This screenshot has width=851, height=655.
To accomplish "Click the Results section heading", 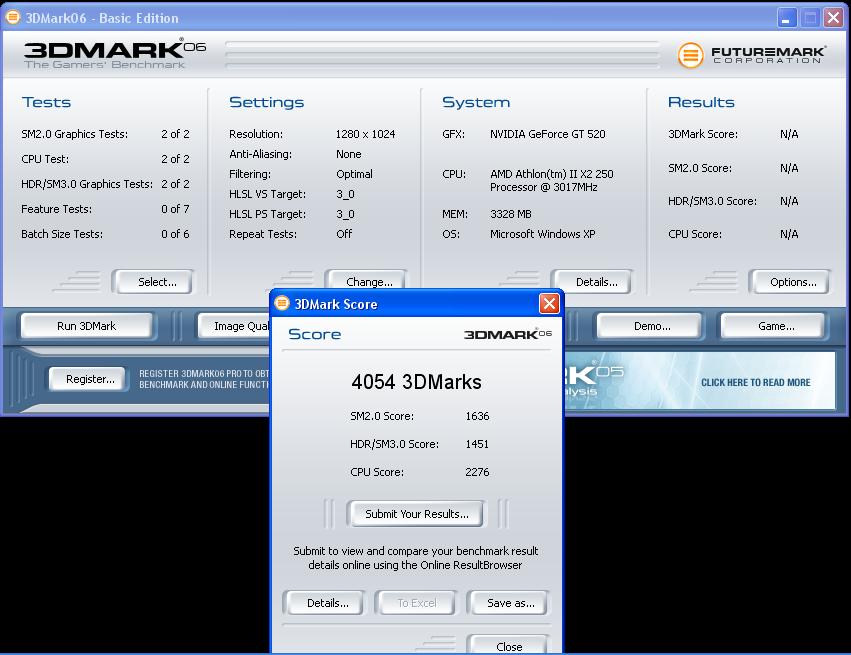I will (x=701, y=102).
